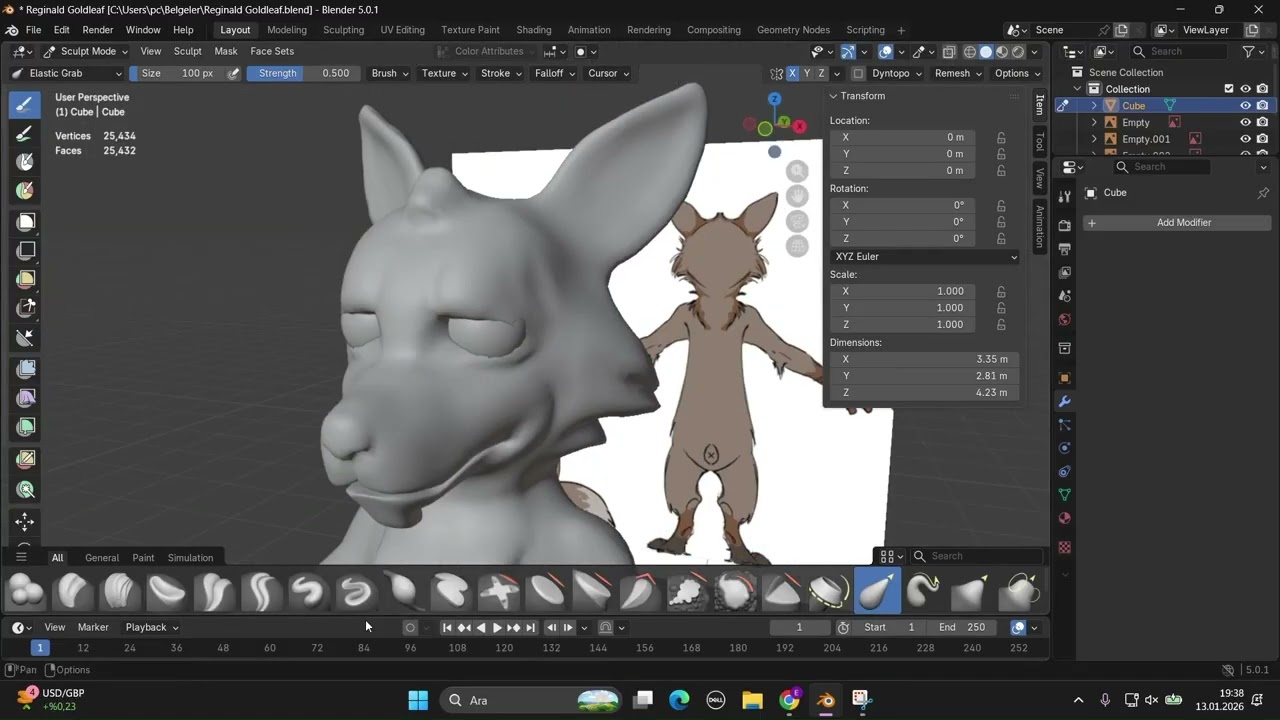Adjust the brush Size slider
This screenshot has width=1280, height=720.
coord(178,73)
